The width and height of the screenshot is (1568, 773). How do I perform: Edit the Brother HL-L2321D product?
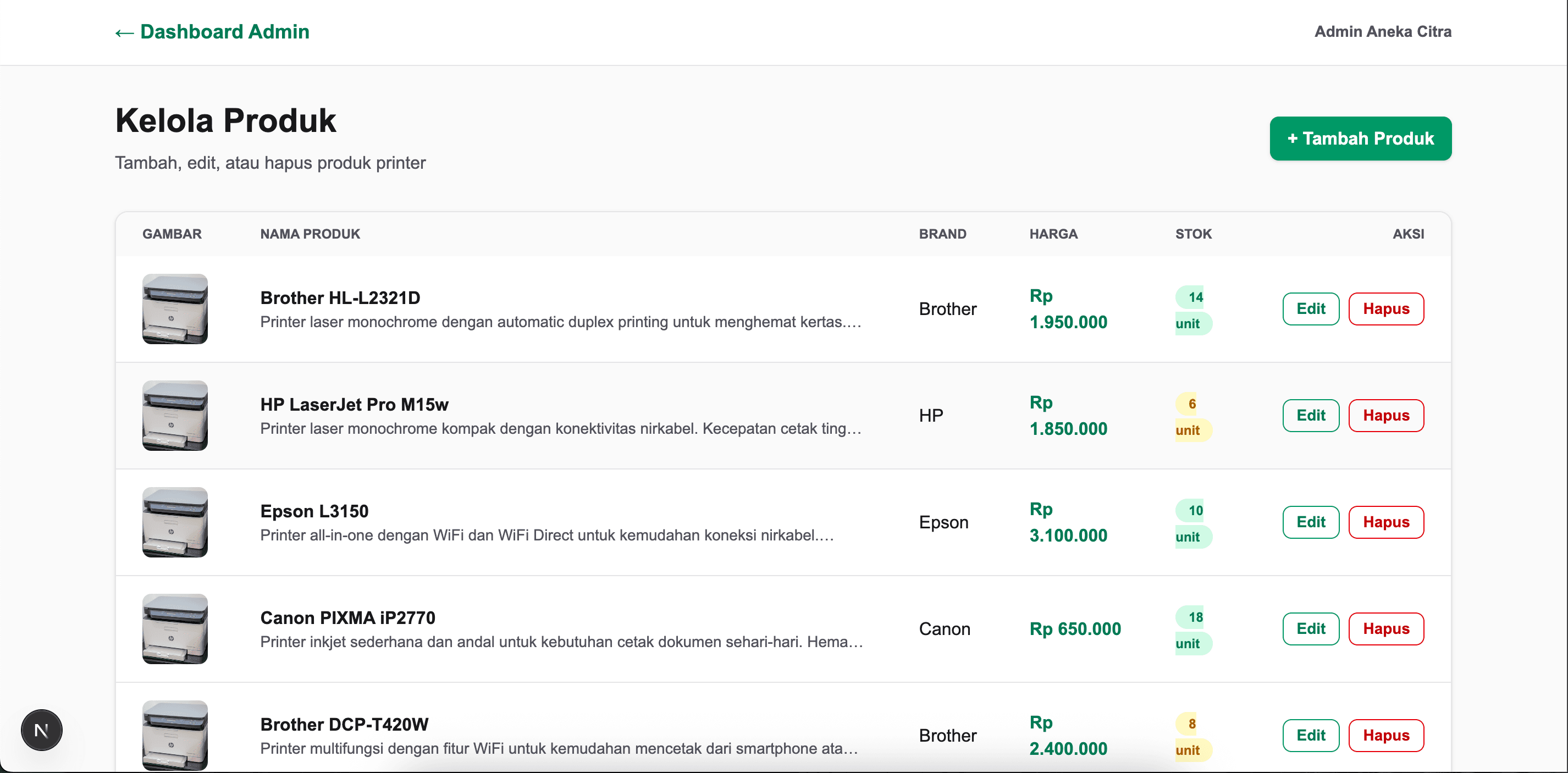tap(1311, 308)
